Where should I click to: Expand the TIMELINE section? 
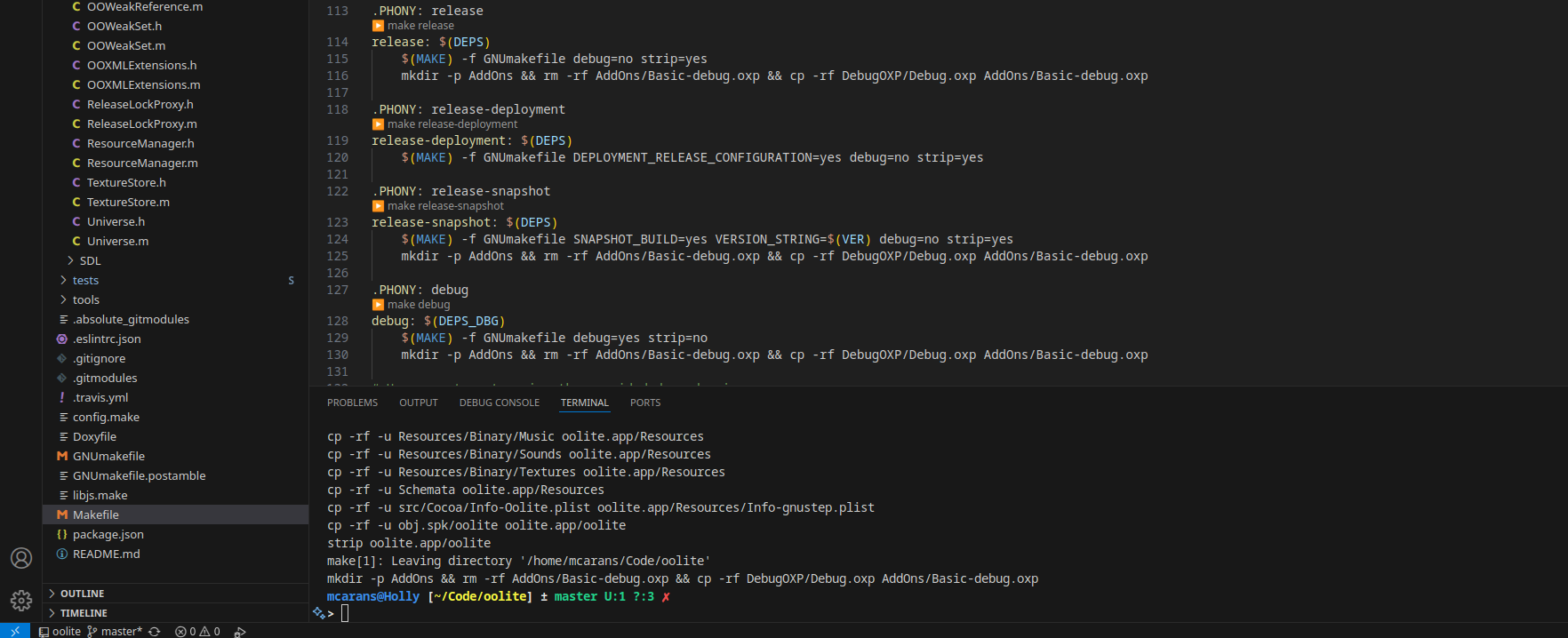(x=84, y=613)
